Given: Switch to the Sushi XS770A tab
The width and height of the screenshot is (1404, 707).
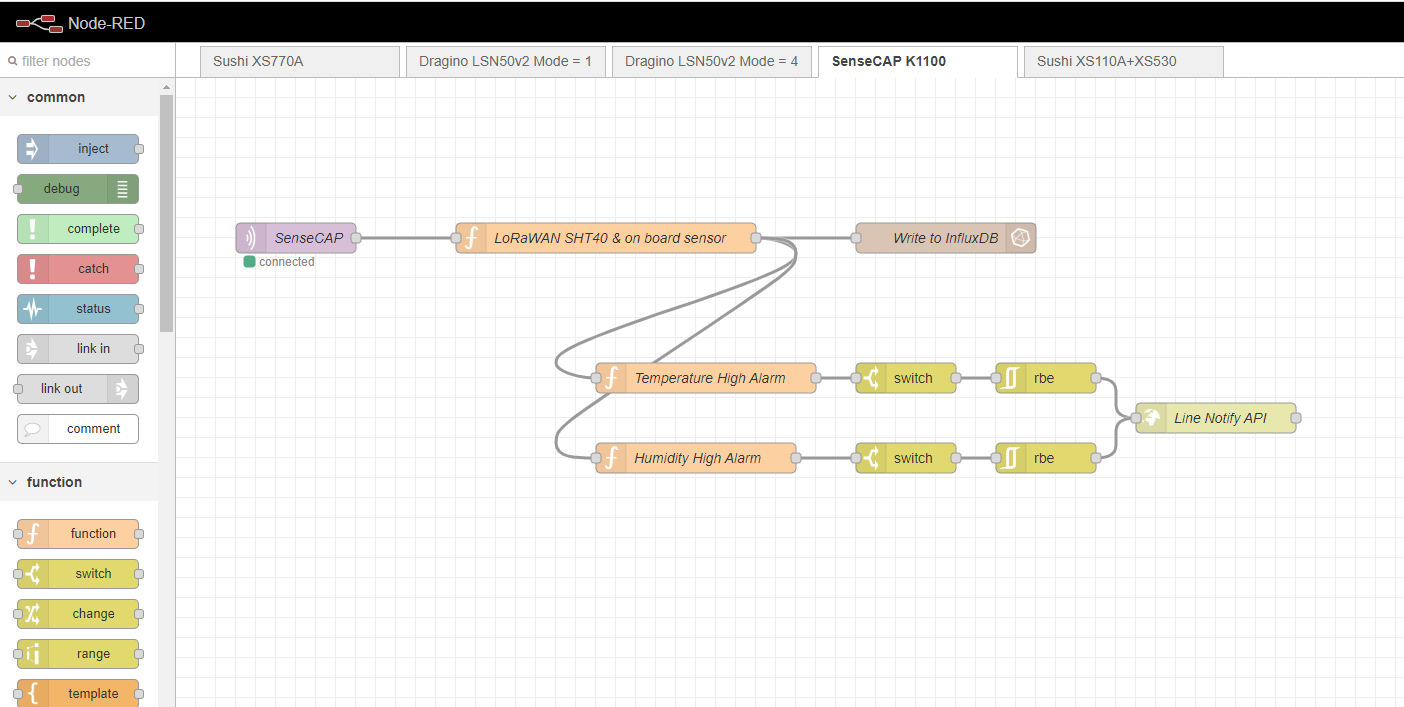Looking at the screenshot, I should 299,61.
